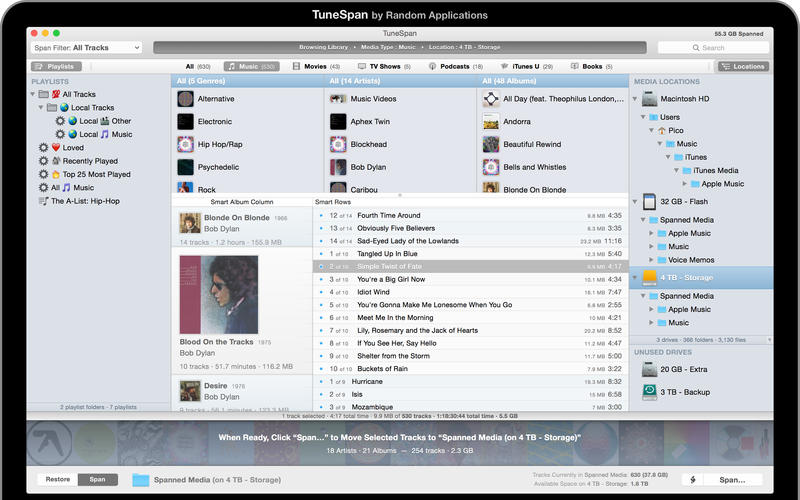
Task: Click the heart icon next to Loved
Action: tap(56, 147)
